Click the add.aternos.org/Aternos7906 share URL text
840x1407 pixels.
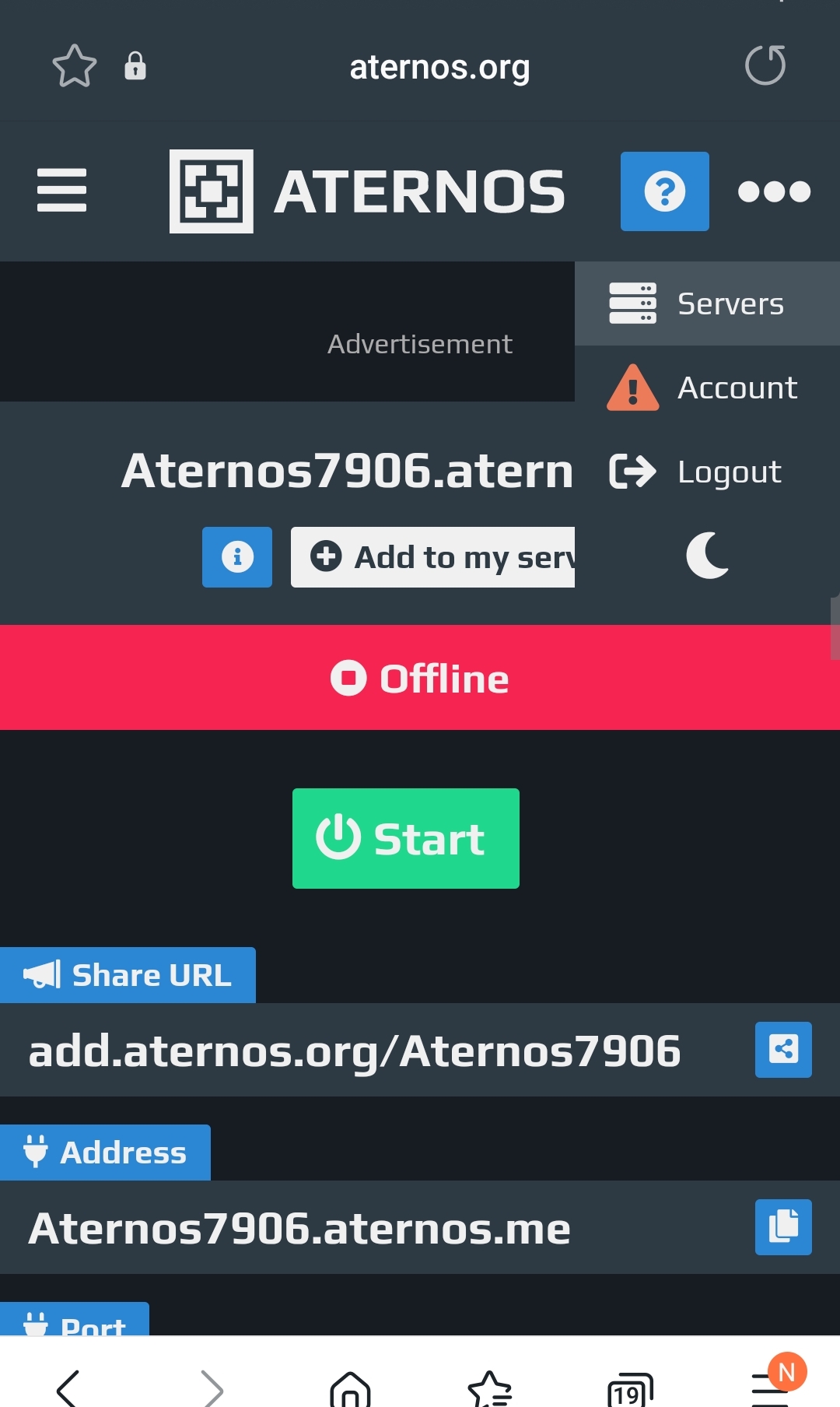pos(355,1051)
